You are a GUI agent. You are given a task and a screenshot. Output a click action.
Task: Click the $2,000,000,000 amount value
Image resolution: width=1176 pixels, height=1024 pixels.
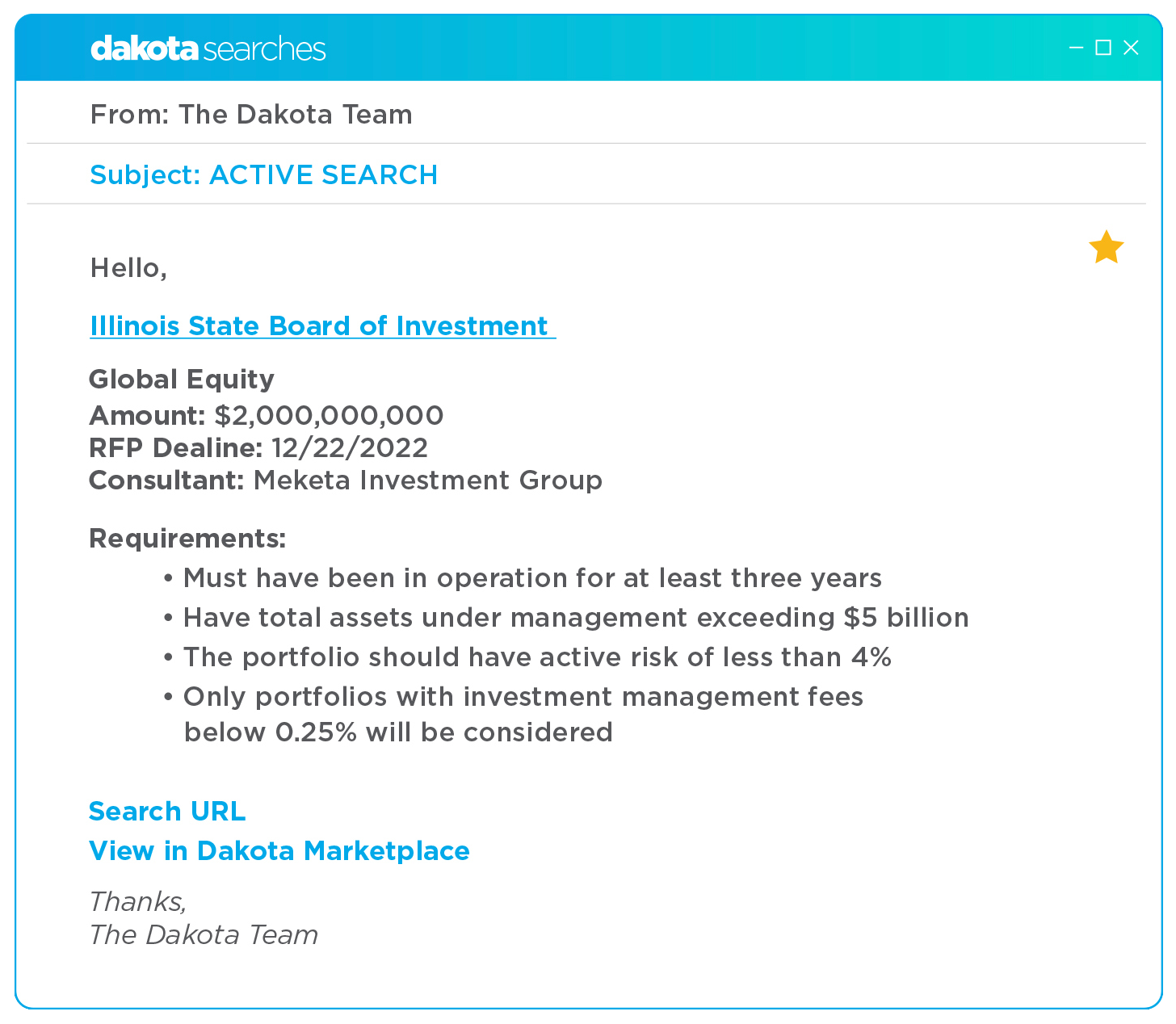pyautogui.click(x=329, y=415)
